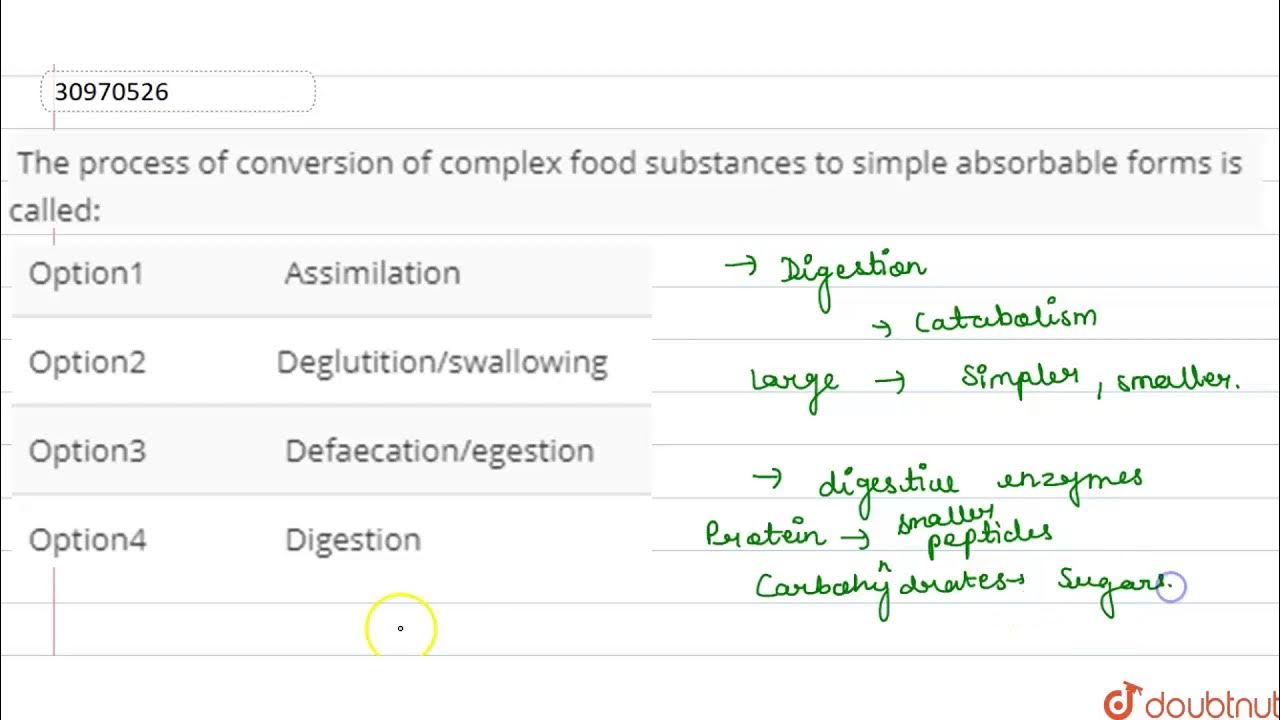
Task: Click the handwritten word 'peptides'
Action: 990,540
